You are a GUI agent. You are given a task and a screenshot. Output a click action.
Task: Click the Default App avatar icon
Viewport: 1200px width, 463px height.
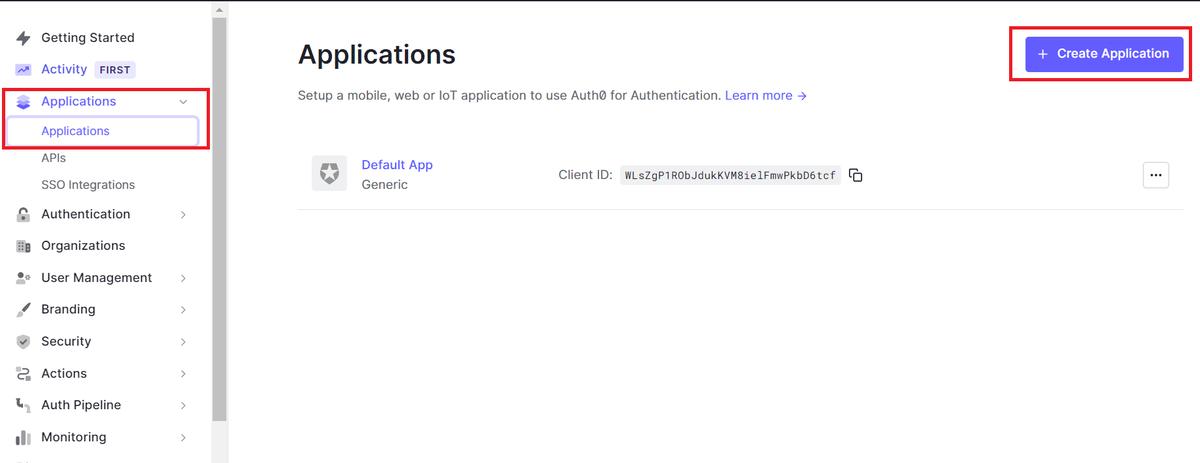pos(329,173)
